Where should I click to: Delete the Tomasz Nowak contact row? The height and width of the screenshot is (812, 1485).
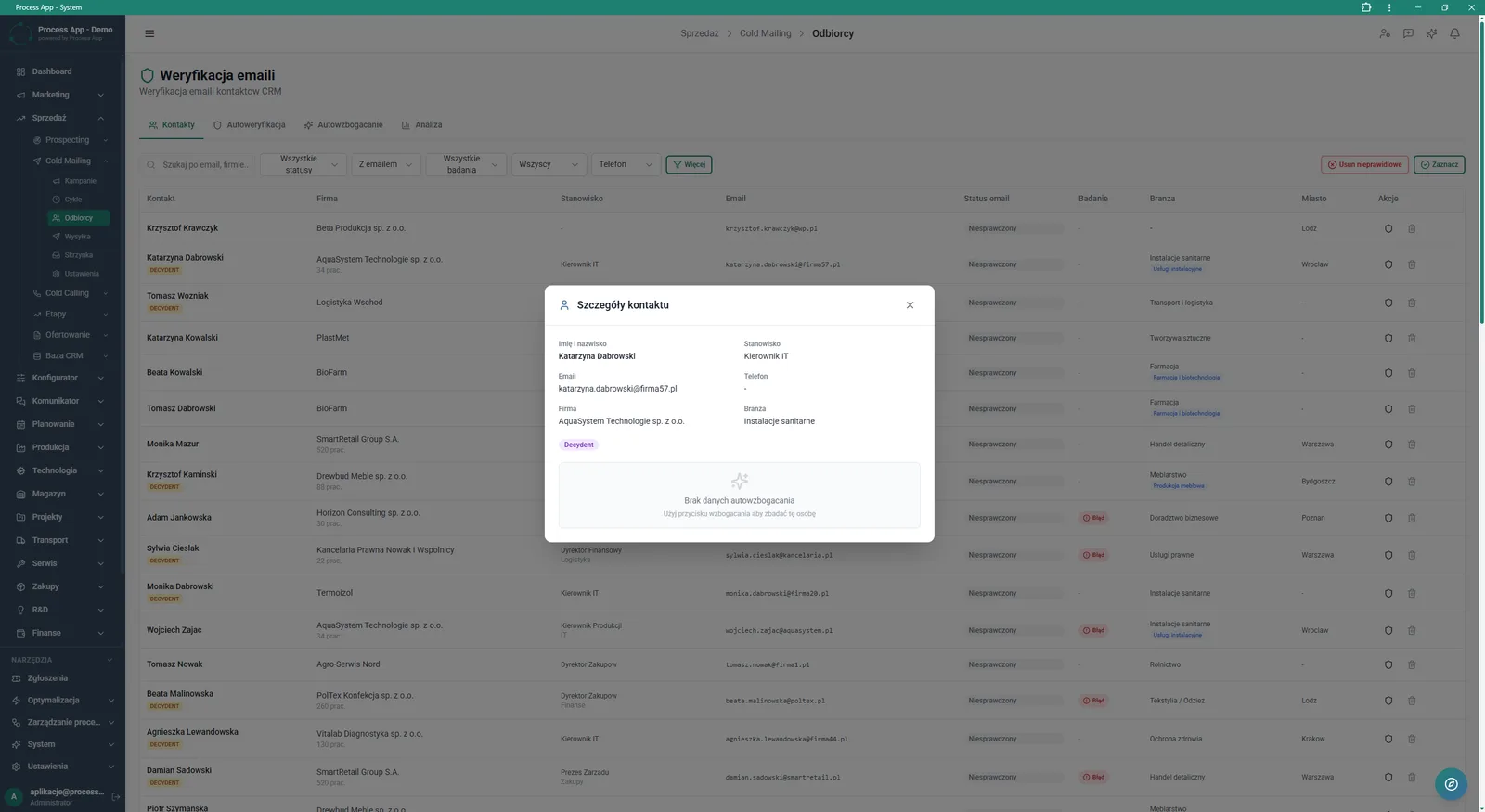1412,664
